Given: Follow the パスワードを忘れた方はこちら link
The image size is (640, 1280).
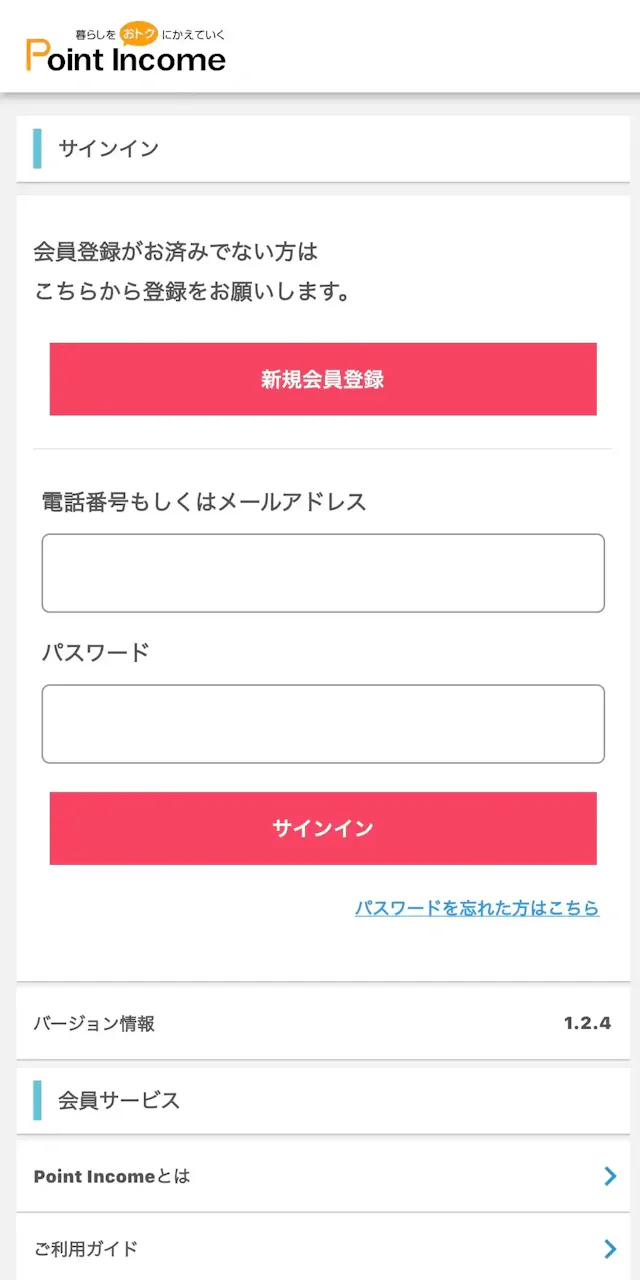Looking at the screenshot, I should point(477,908).
